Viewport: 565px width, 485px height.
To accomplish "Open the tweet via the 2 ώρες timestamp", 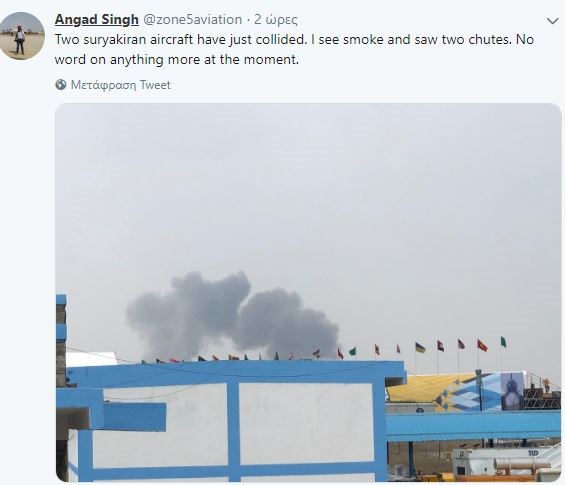I will [x=276, y=19].
